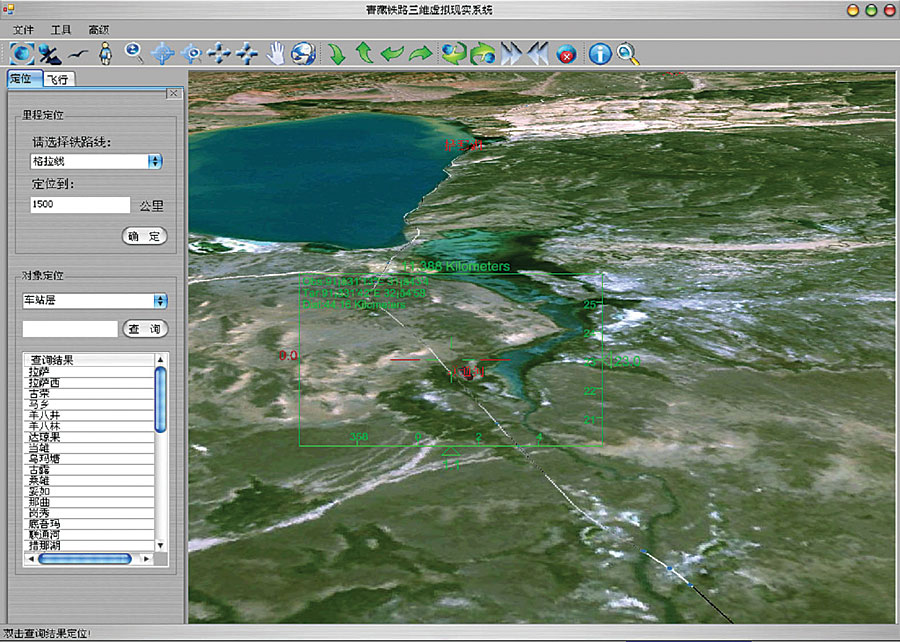Click the magnifier search icon at toolbar end
Image resolution: width=900 pixels, height=642 pixels.
pos(628,53)
